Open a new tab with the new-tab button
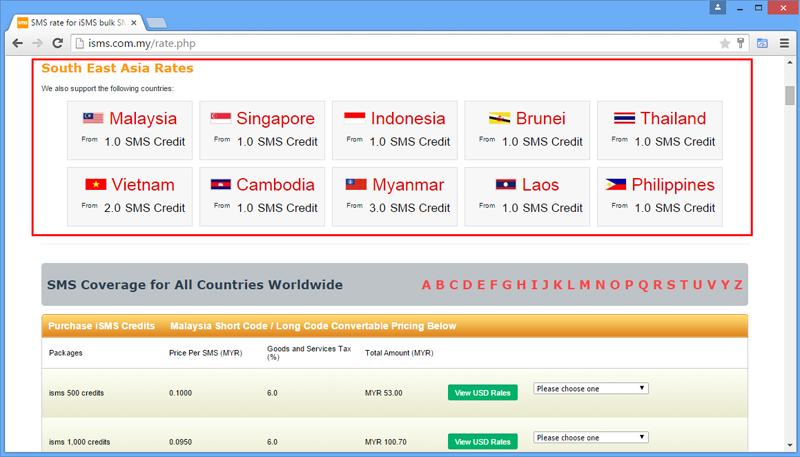 point(156,23)
